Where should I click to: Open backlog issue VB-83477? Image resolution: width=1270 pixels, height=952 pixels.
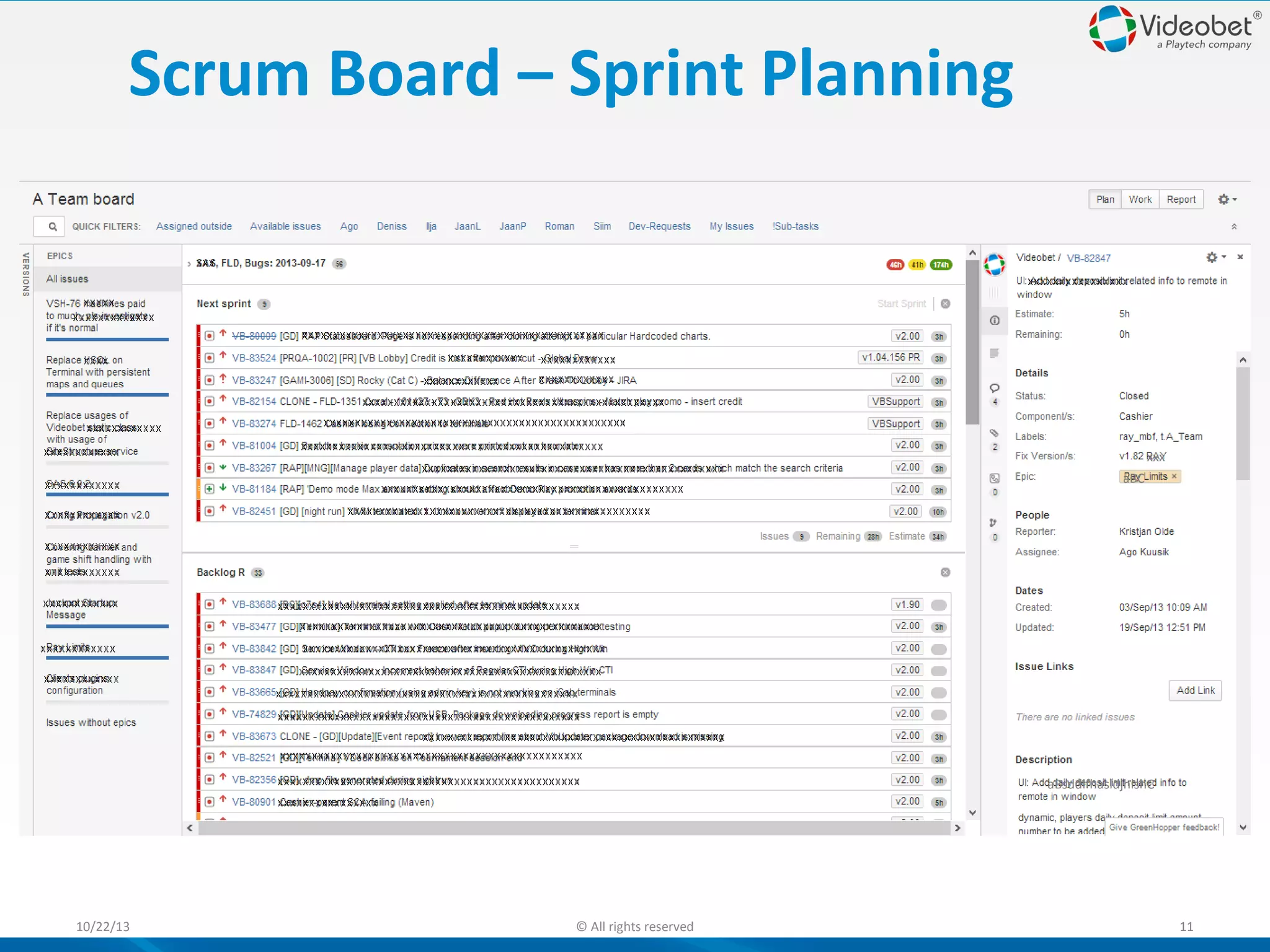coord(254,627)
